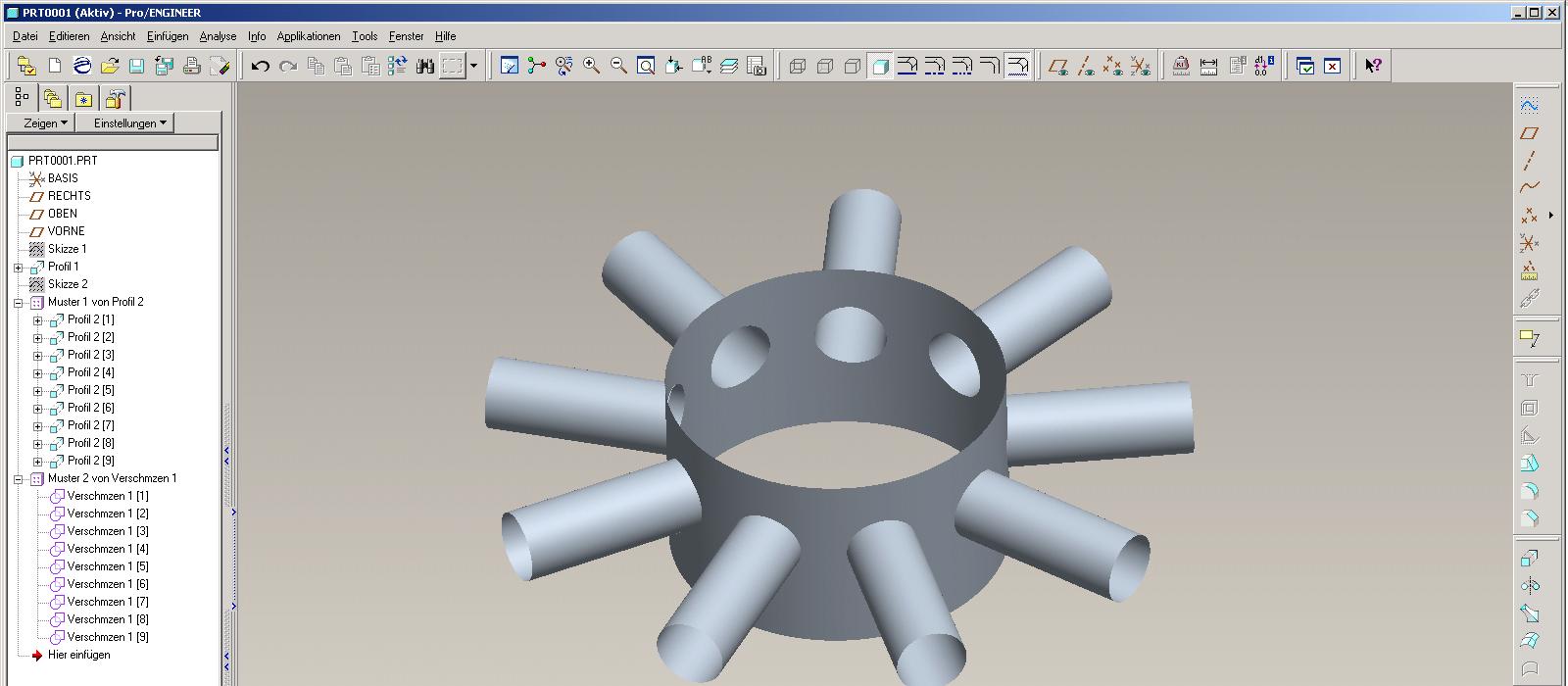Toggle datum planes visibility

coord(1058,66)
